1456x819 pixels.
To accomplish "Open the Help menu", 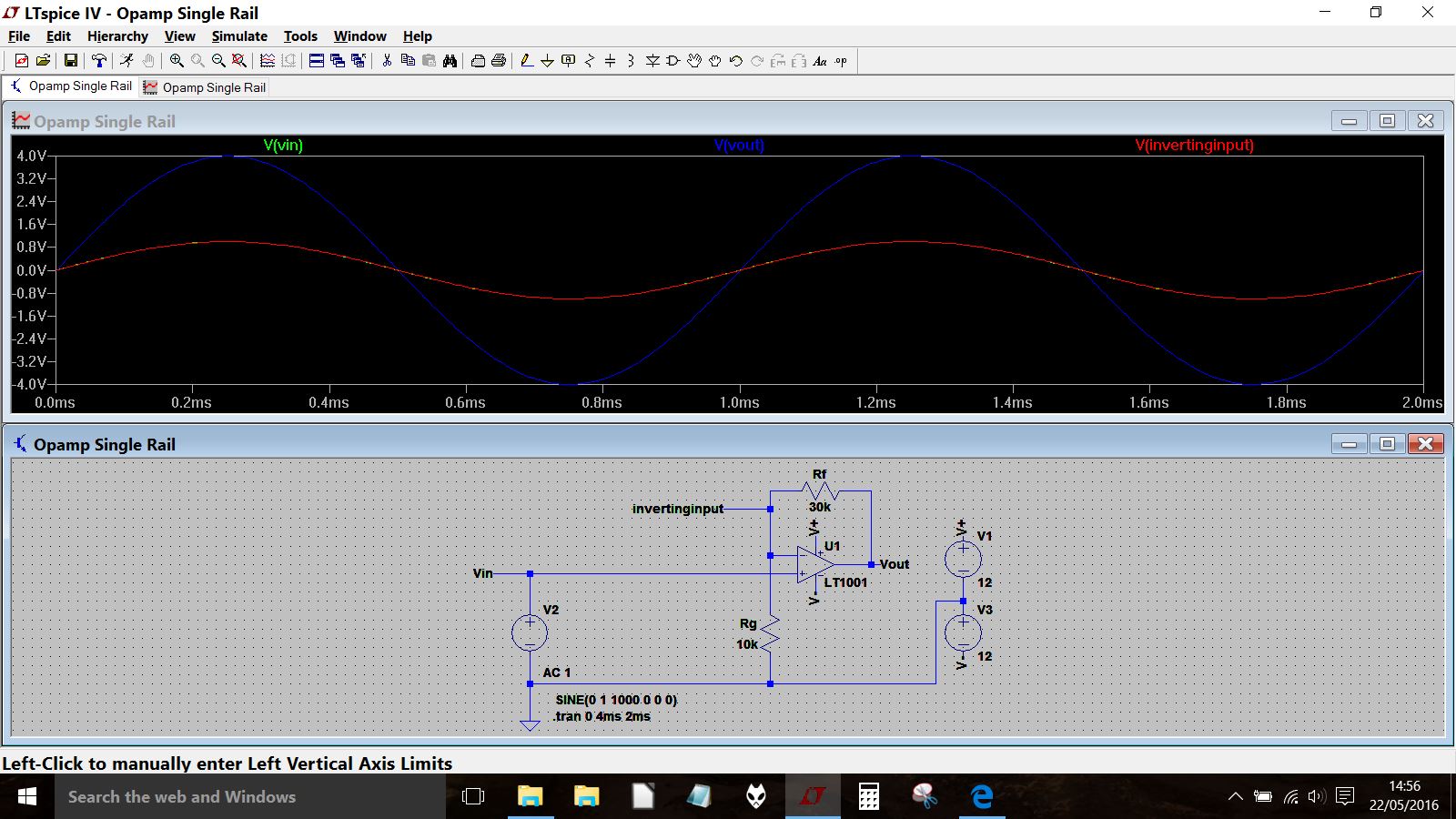I will 418,36.
